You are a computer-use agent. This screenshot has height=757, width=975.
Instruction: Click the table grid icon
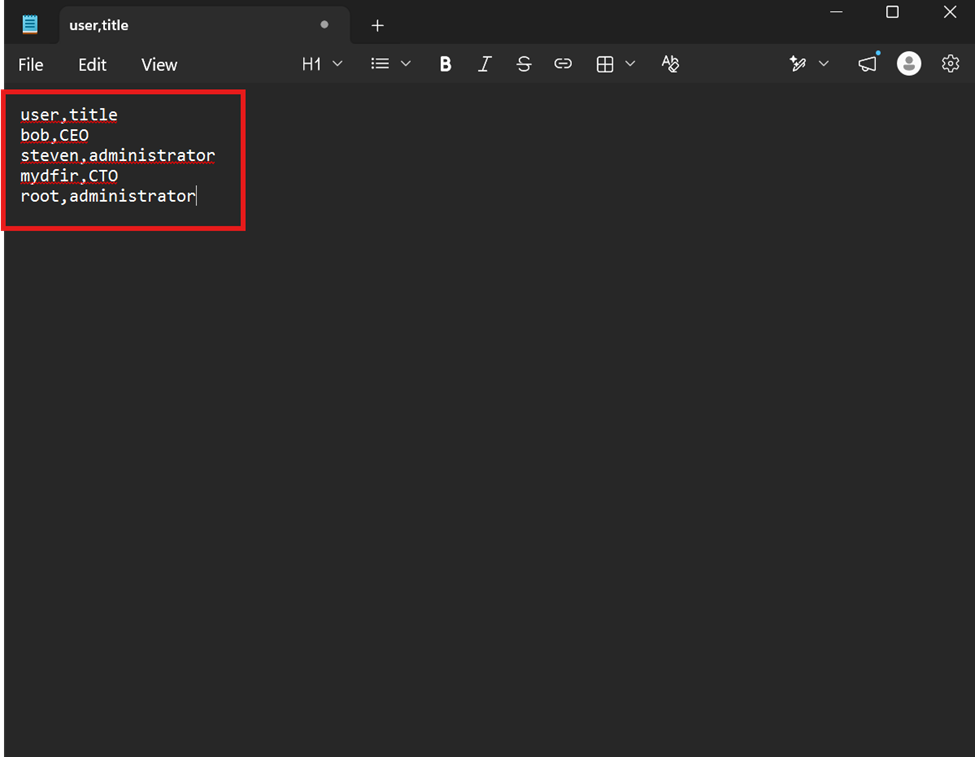point(605,64)
